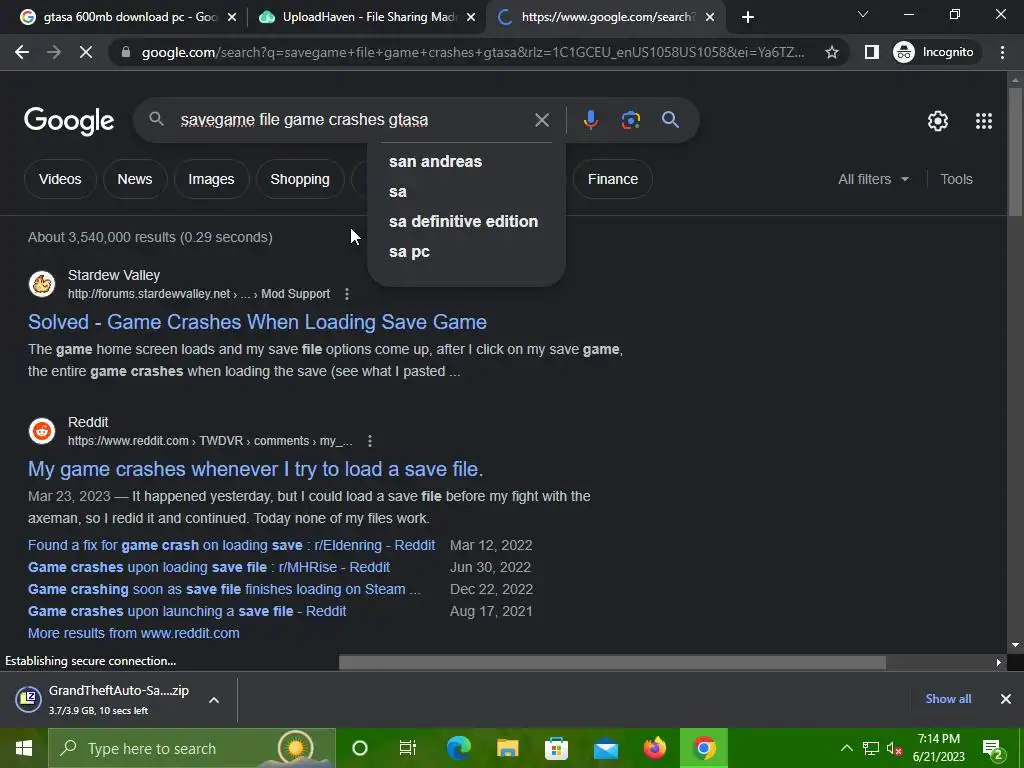The image size is (1024, 768).
Task: Click the vertical page scrollbar thumb
Action: coord(1015,152)
